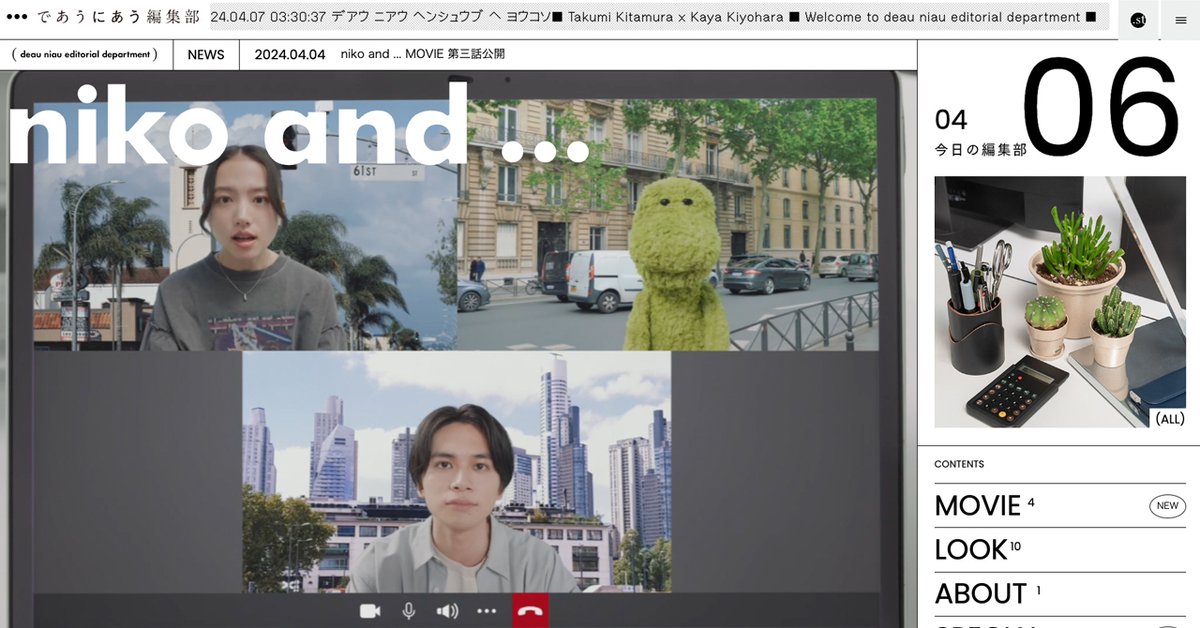Open the NEWS section tab
The height and width of the screenshot is (628, 1200).
pyautogui.click(x=207, y=54)
